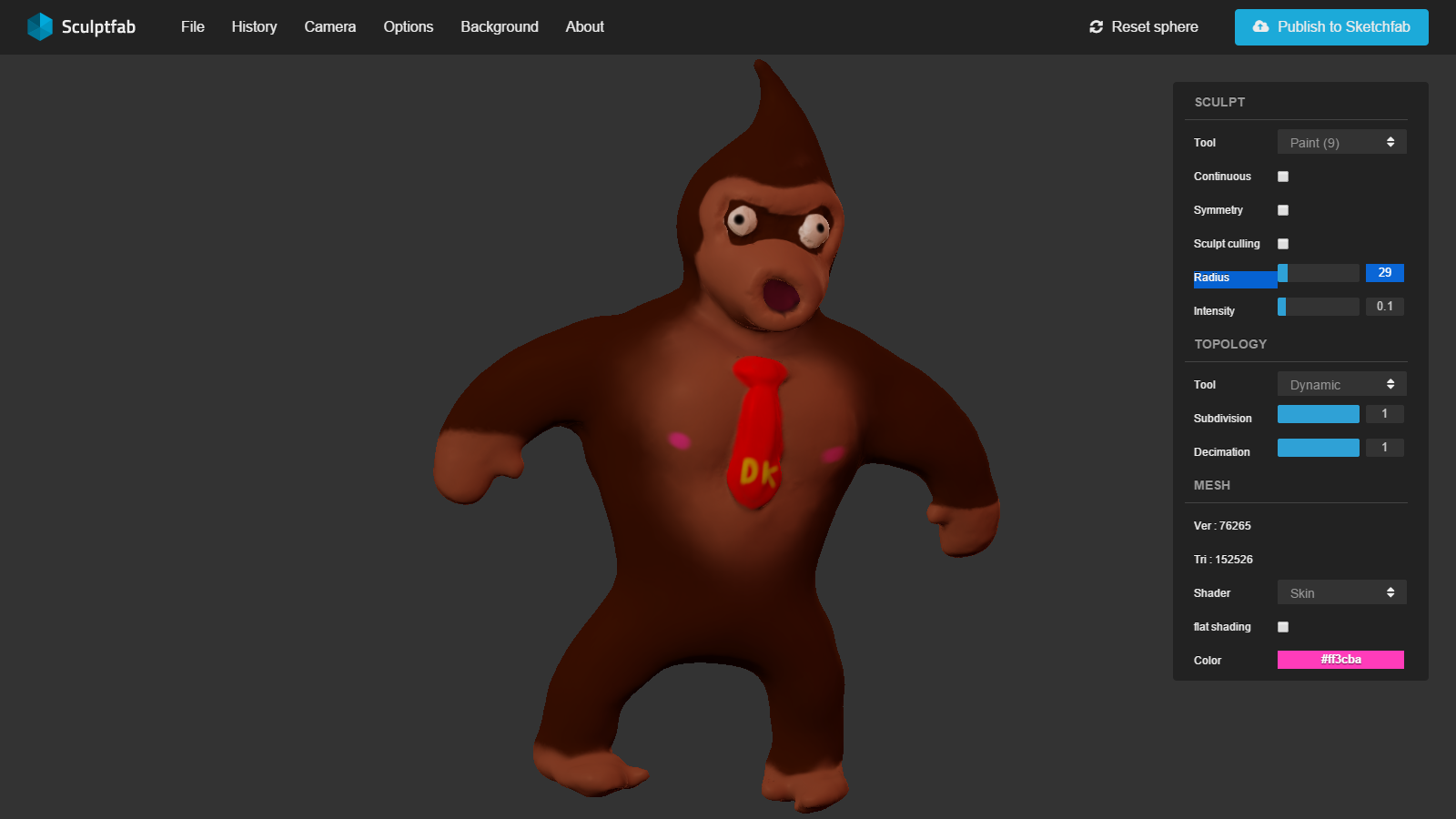Image resolution: width=1456 pixels, height=819 pixels.
Task: Click the SCULPT section header
Action: [1219, 102]
